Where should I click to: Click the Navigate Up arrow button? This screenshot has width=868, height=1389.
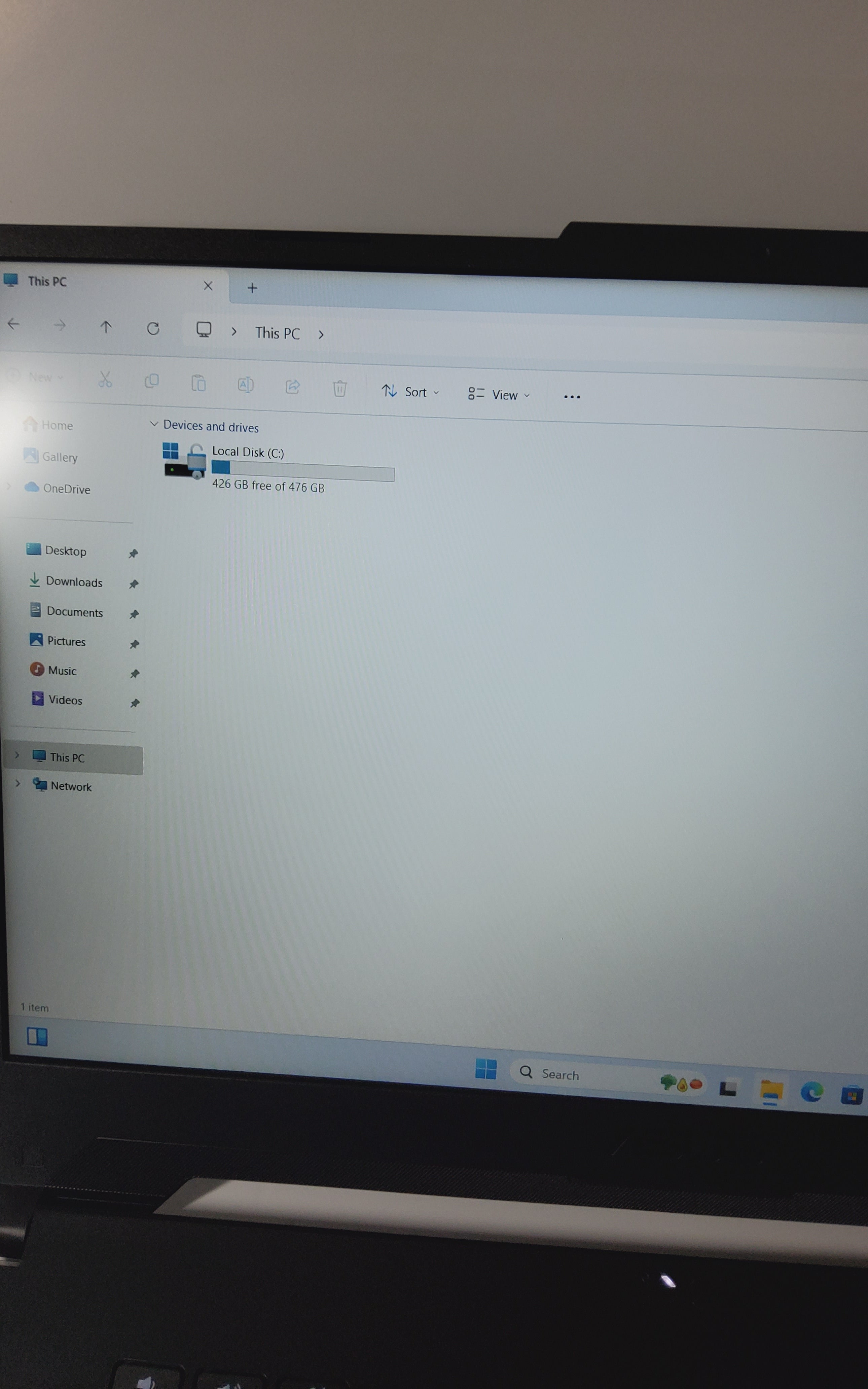[105, 333]
